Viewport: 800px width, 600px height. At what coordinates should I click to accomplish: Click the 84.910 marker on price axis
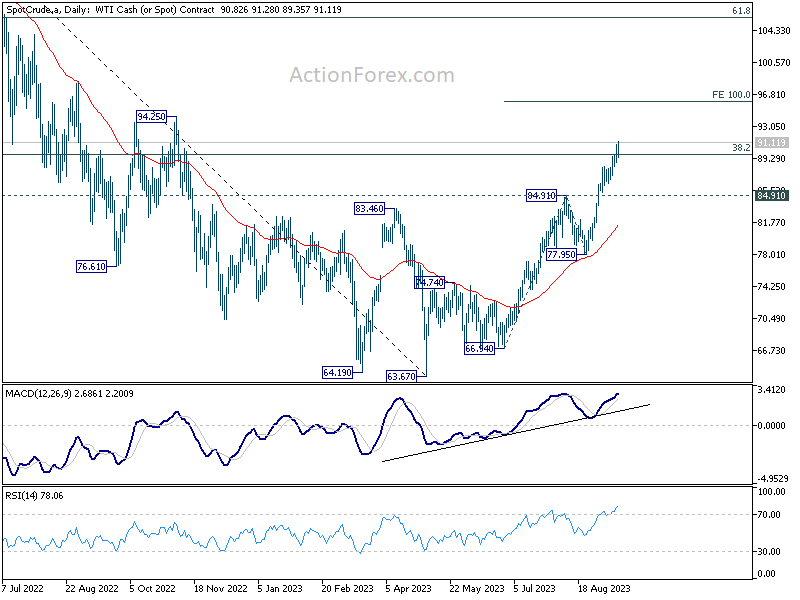point(771,195)
